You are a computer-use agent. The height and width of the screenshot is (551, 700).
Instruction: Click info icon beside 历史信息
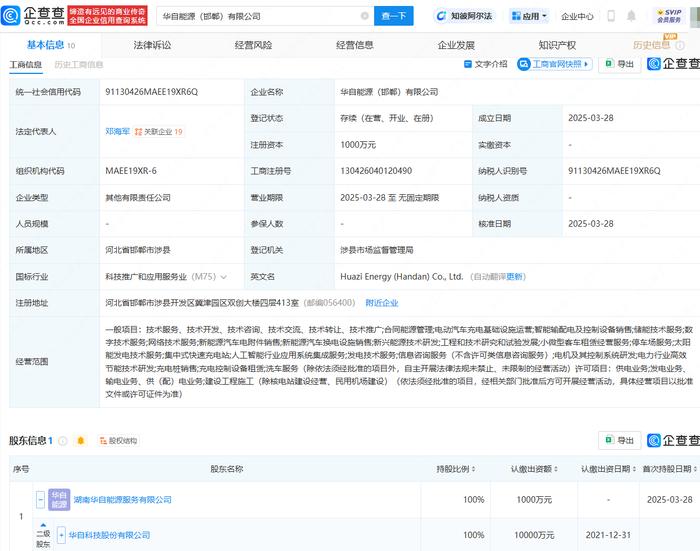point(680,46)
